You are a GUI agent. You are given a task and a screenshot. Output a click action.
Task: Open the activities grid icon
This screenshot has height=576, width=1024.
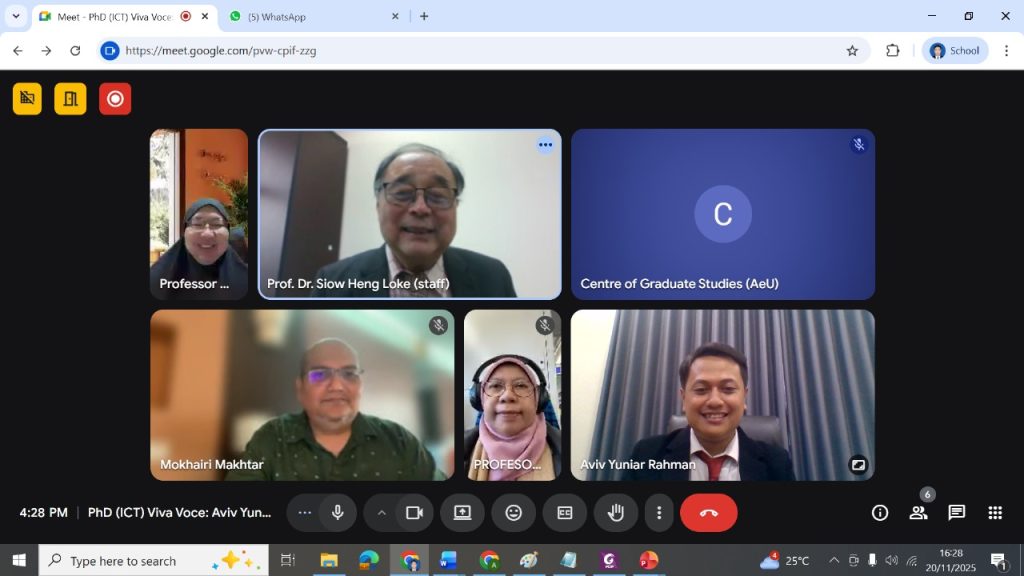click(995, 513)
